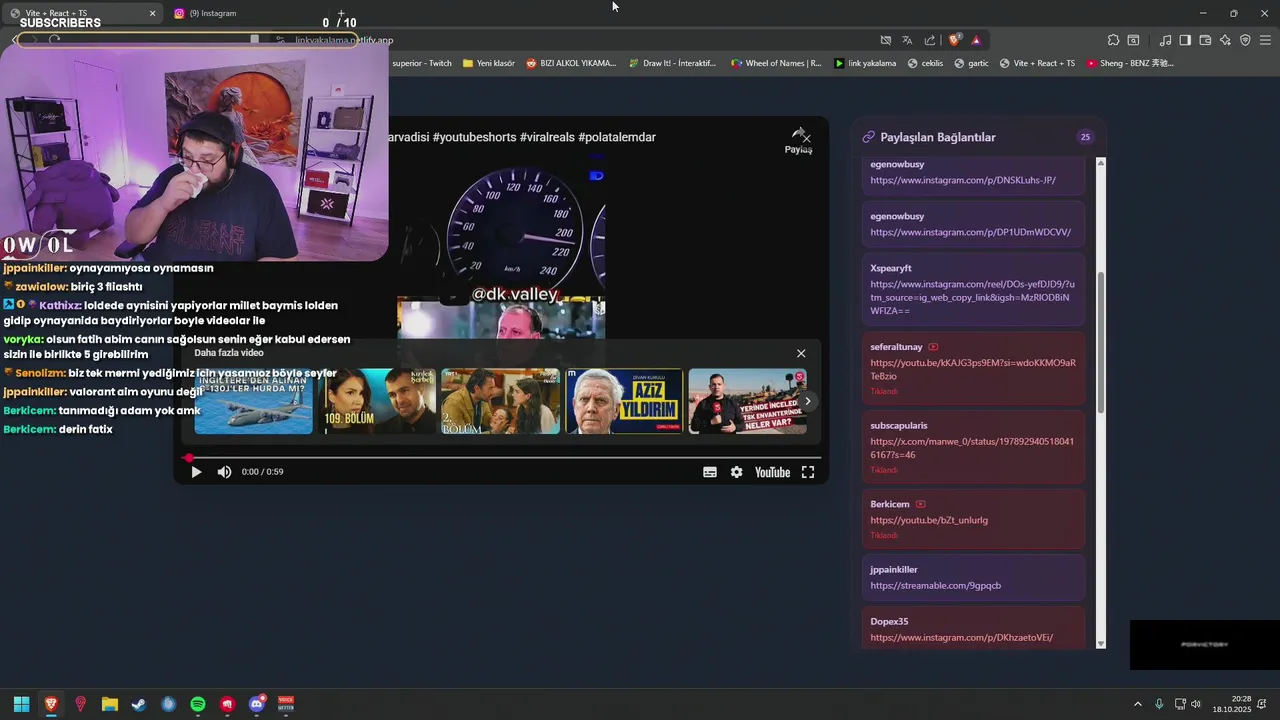The image size is (1280, 720).
Task: Open the 109. Bölüm suggested video
Action: point(377,401)
